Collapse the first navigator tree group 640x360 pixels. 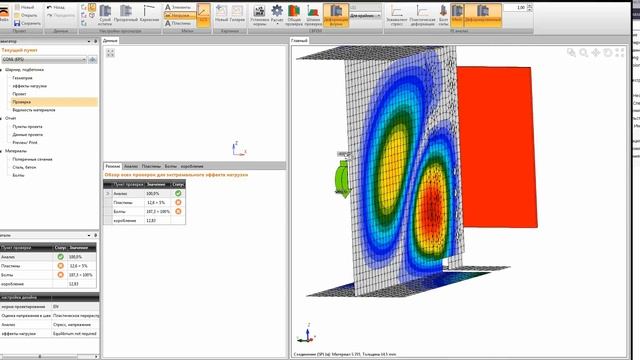[x=1, y=70]
